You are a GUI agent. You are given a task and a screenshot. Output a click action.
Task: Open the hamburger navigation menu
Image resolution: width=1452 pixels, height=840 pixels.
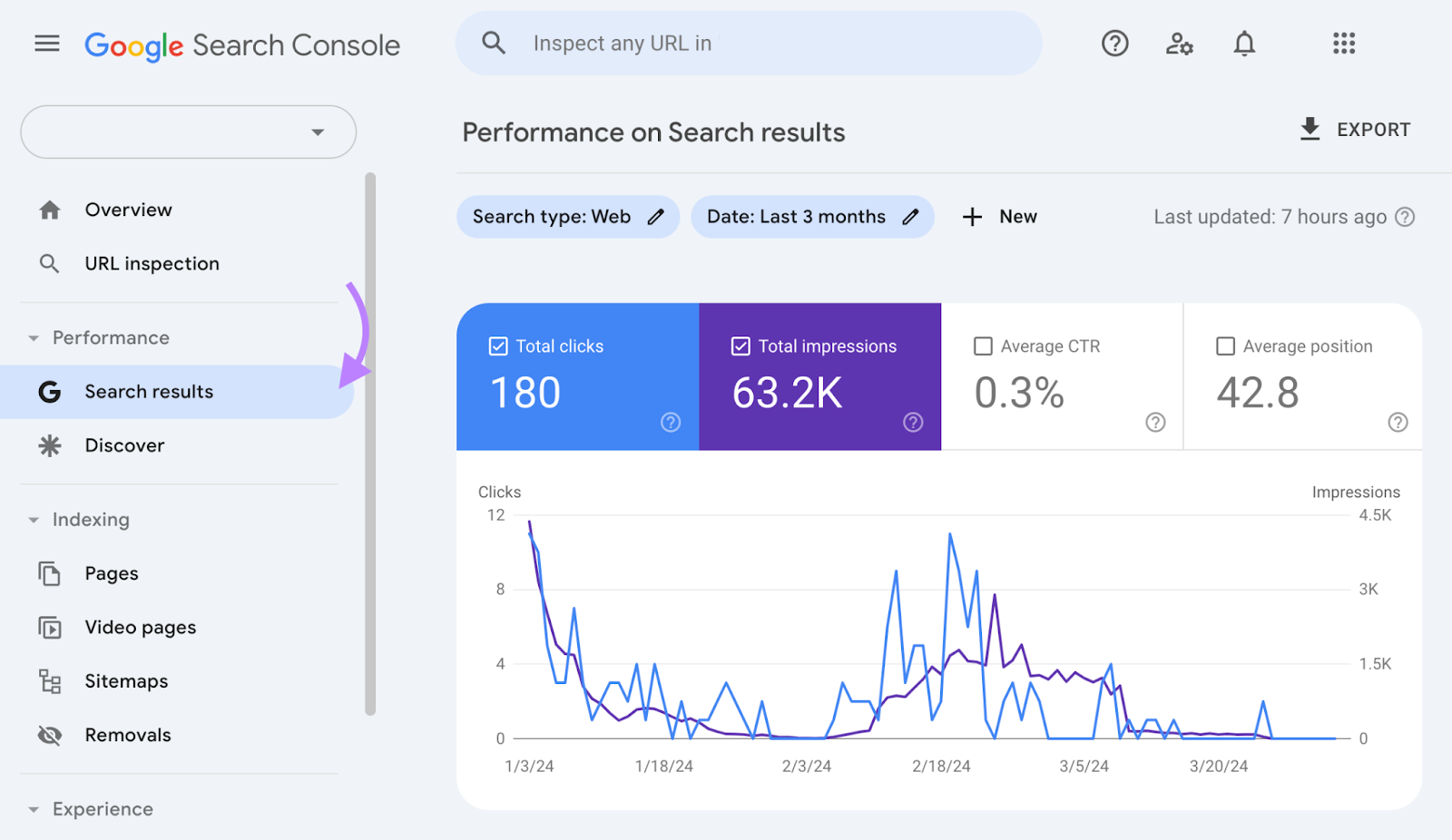46,43
